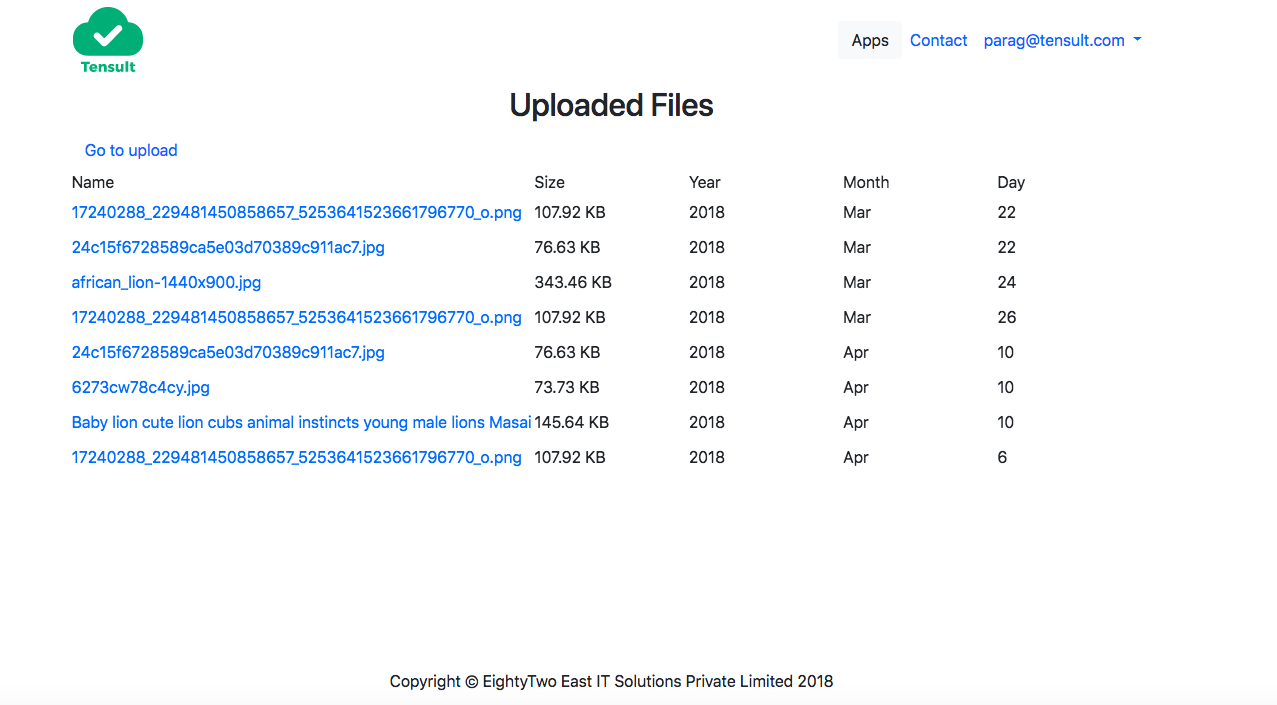Open the parag@tensult.com account dropdown
The height and width of the screenshot is (705, 1277).
pyautogui.click(x=1052, y=40)
